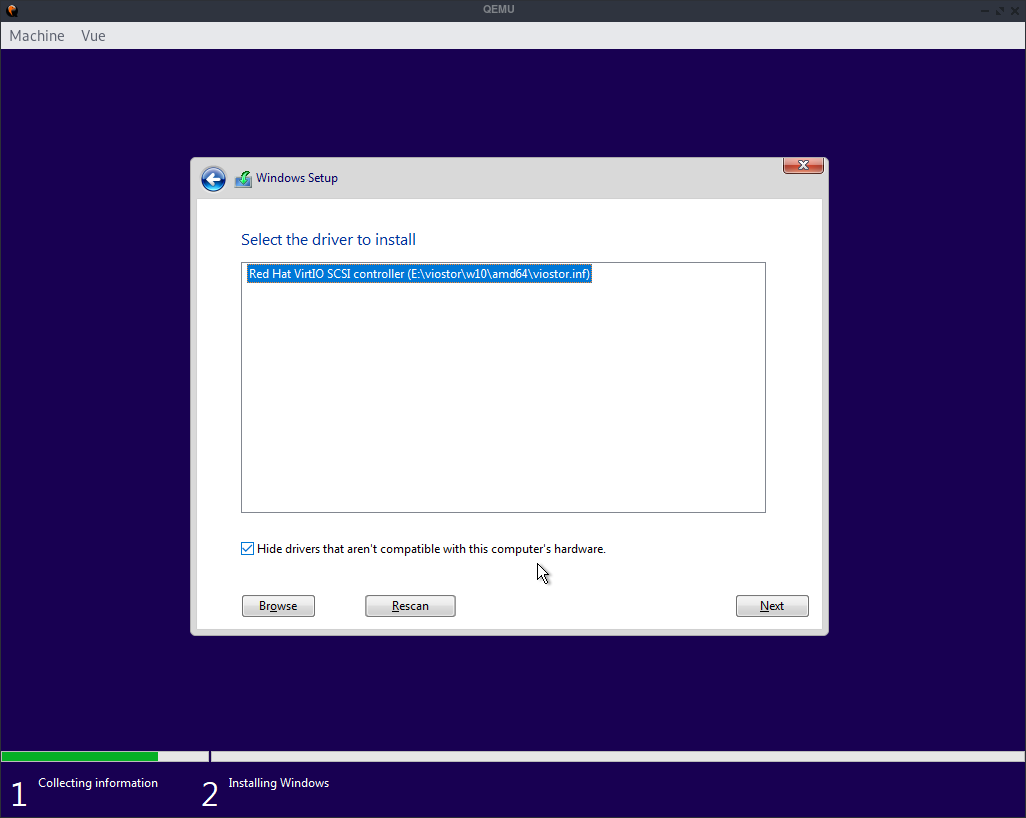The image size is (1026, 818).
Task: Click the QEMU window icon area
Action: (x=12, y=9)
